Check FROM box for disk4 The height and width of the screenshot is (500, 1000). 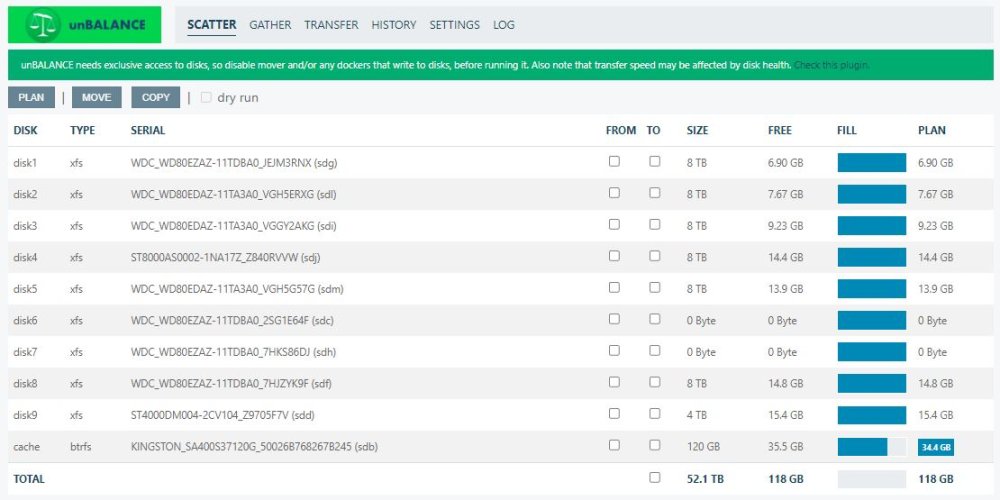pos(614,256)
